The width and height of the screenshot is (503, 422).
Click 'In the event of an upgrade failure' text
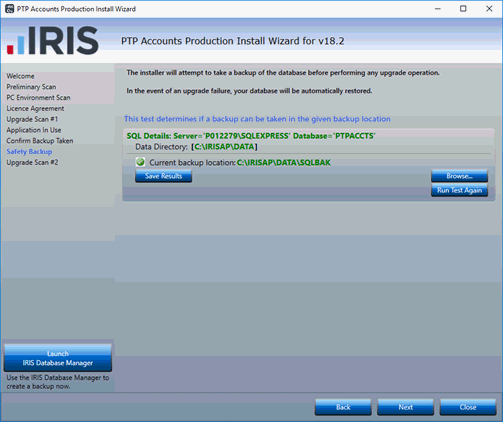(x=249, y=91)
